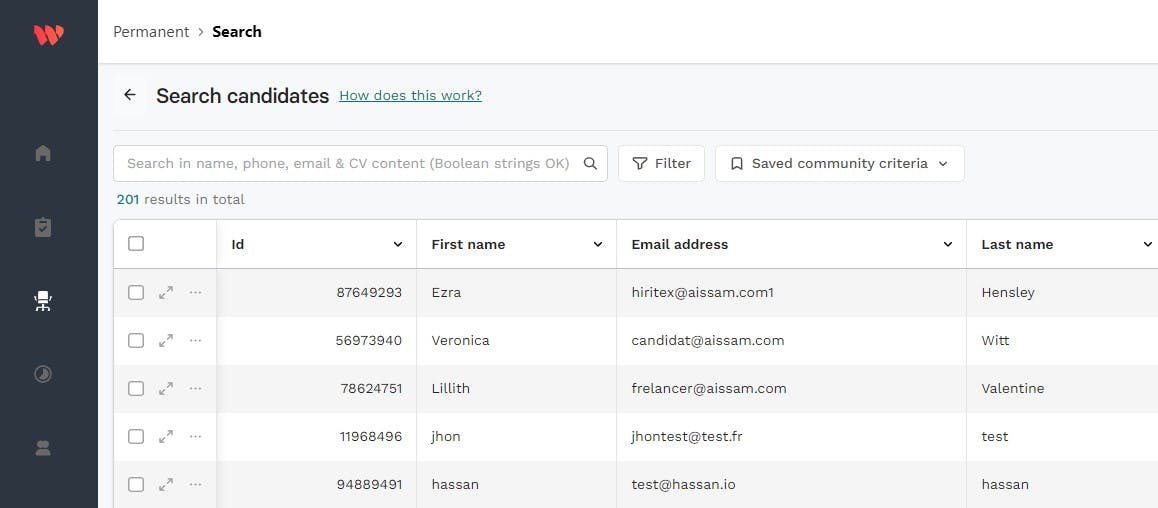Expand the Id column sort arrow

[398, 245]
